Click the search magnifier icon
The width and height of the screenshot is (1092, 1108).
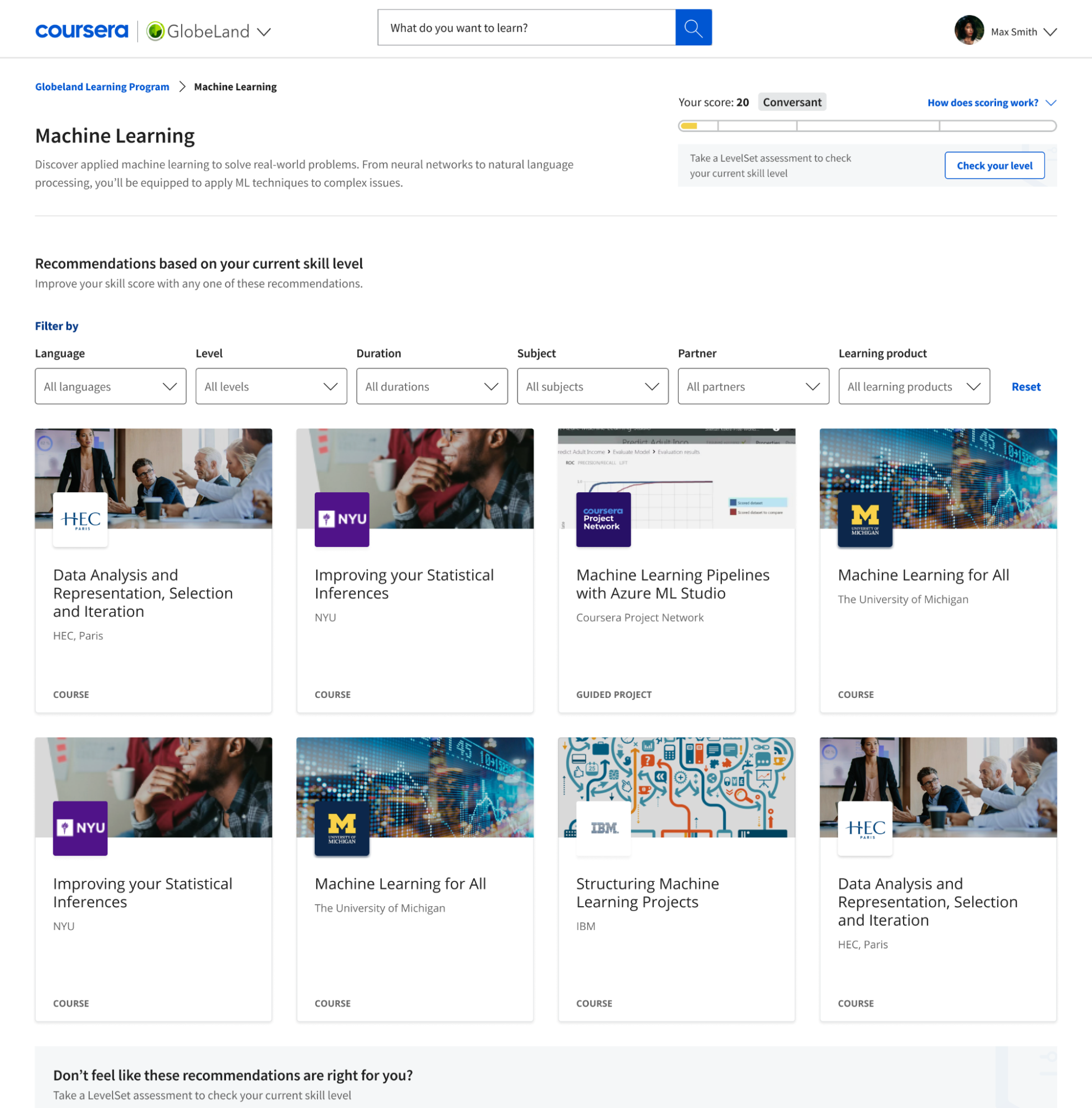pyautogui.click(x=693, y=27)
